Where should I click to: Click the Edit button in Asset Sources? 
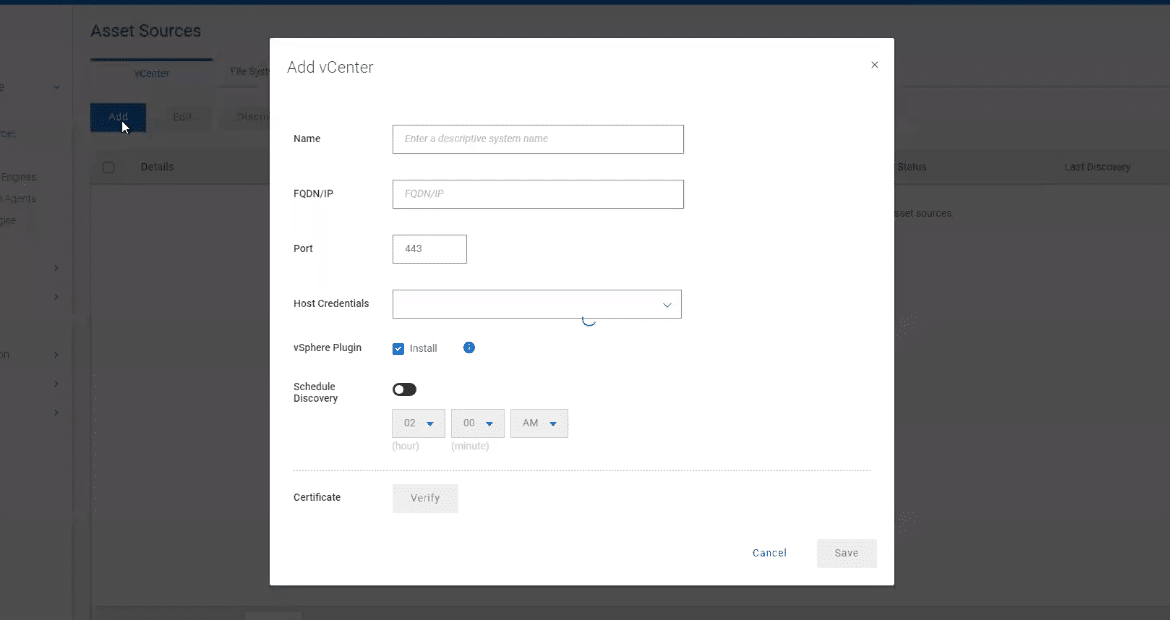coord(182,117)
